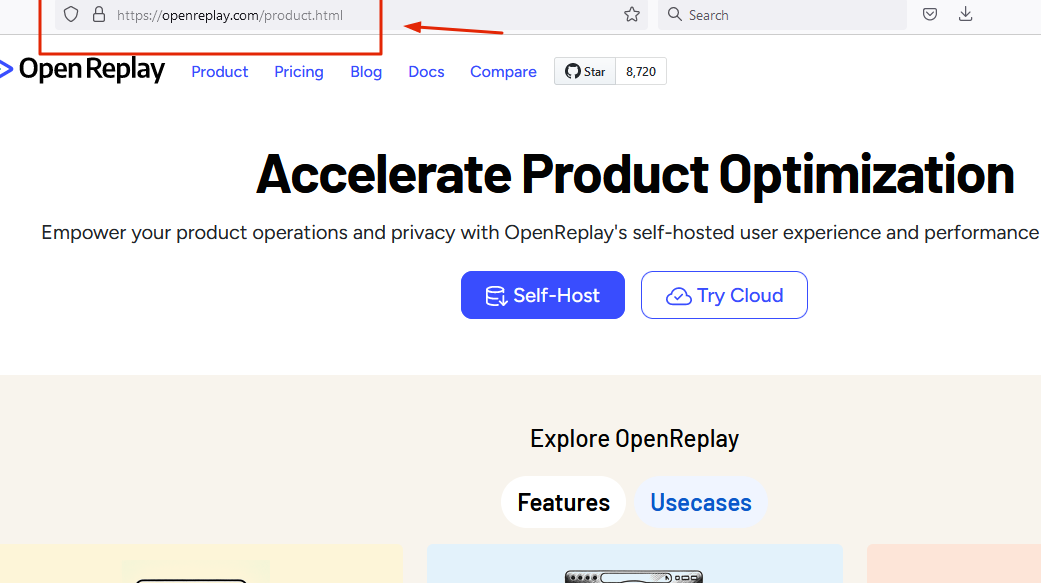This screenshot has width=1041, height=583.
Task: Select the Features tab
Action: click(x=564, y=503)
